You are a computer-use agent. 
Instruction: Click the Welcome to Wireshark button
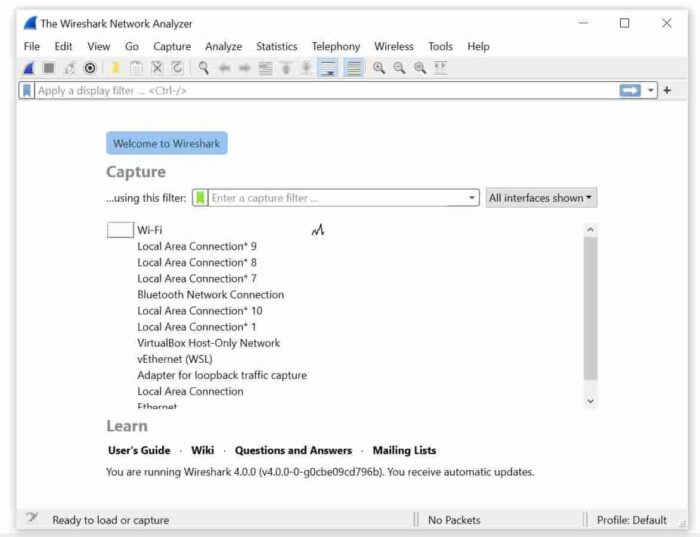click(x=167, y=143)
